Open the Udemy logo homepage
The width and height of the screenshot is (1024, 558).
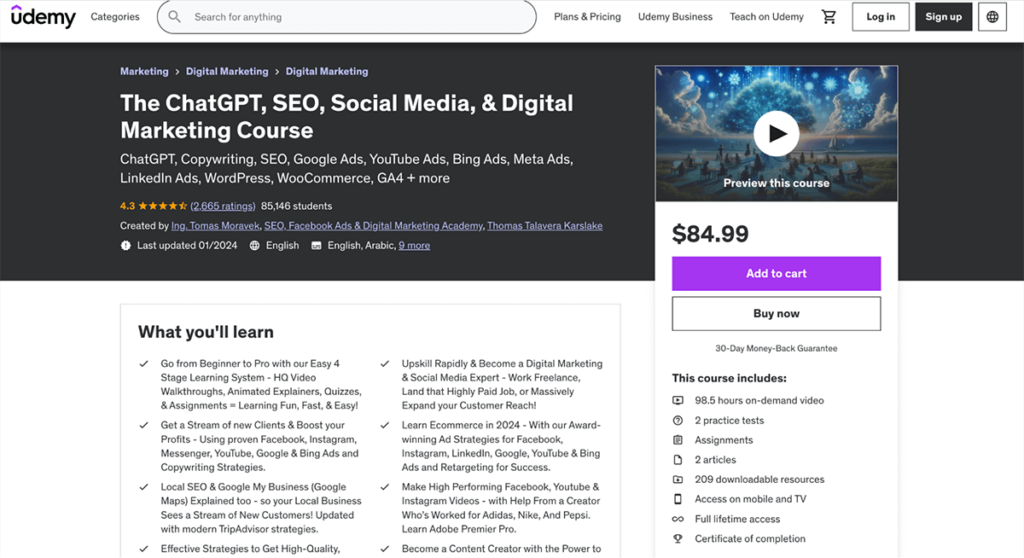pyautogui.click(x=43, y=16)
